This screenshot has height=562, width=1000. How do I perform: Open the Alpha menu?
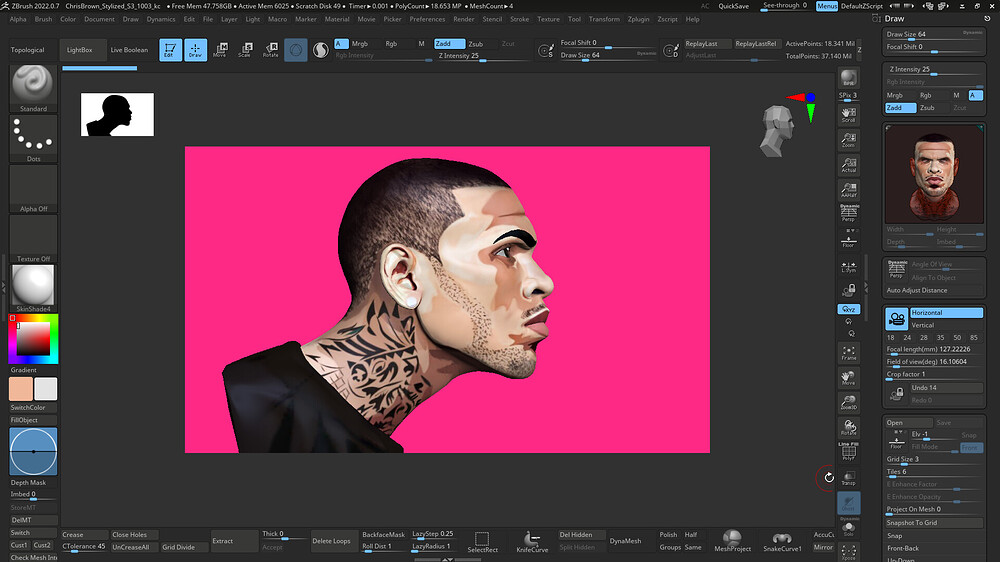(18, 19)
